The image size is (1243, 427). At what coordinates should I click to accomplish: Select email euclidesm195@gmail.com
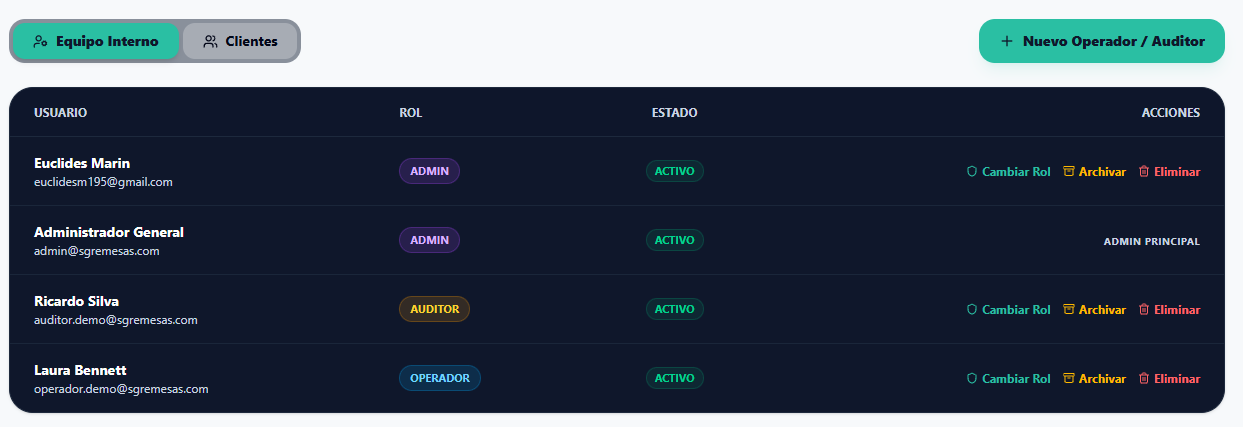coord(103,182)
